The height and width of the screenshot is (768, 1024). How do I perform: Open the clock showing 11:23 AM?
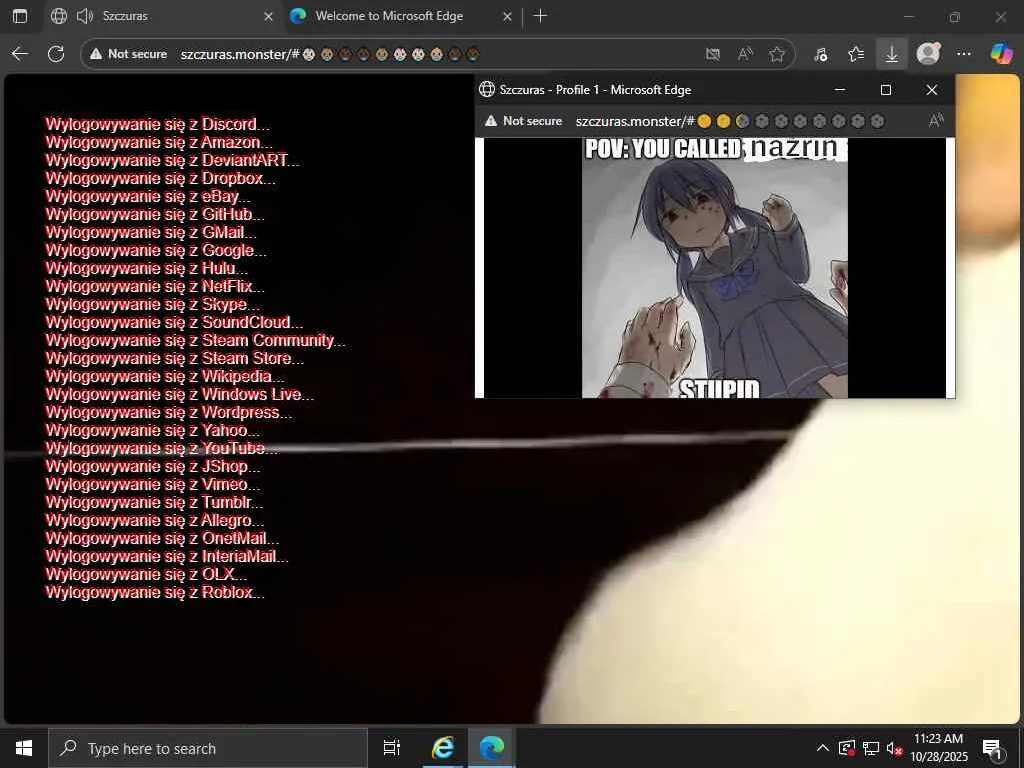(x=938, y=748)
